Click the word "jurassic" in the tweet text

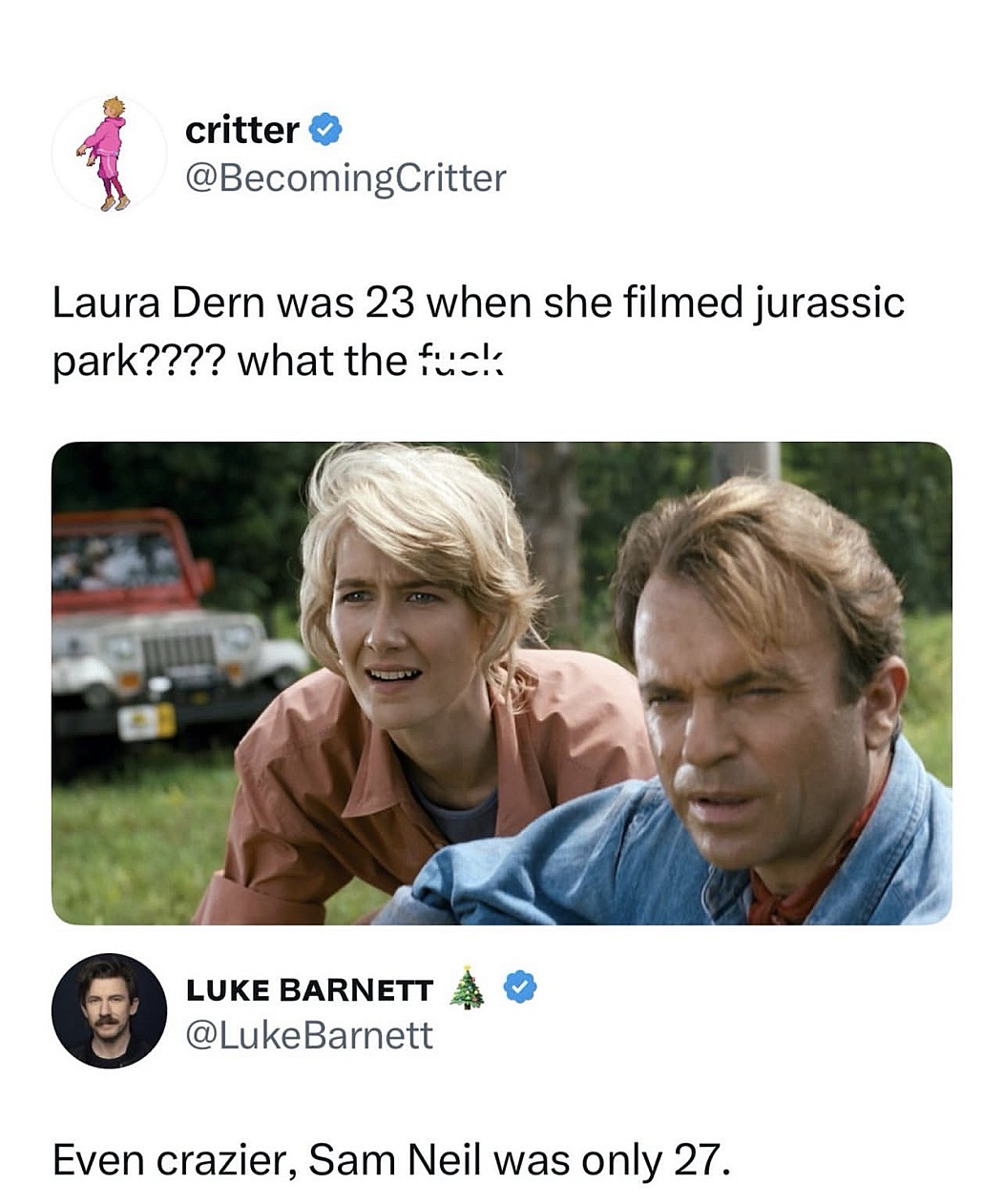click(x=828, y=303)
